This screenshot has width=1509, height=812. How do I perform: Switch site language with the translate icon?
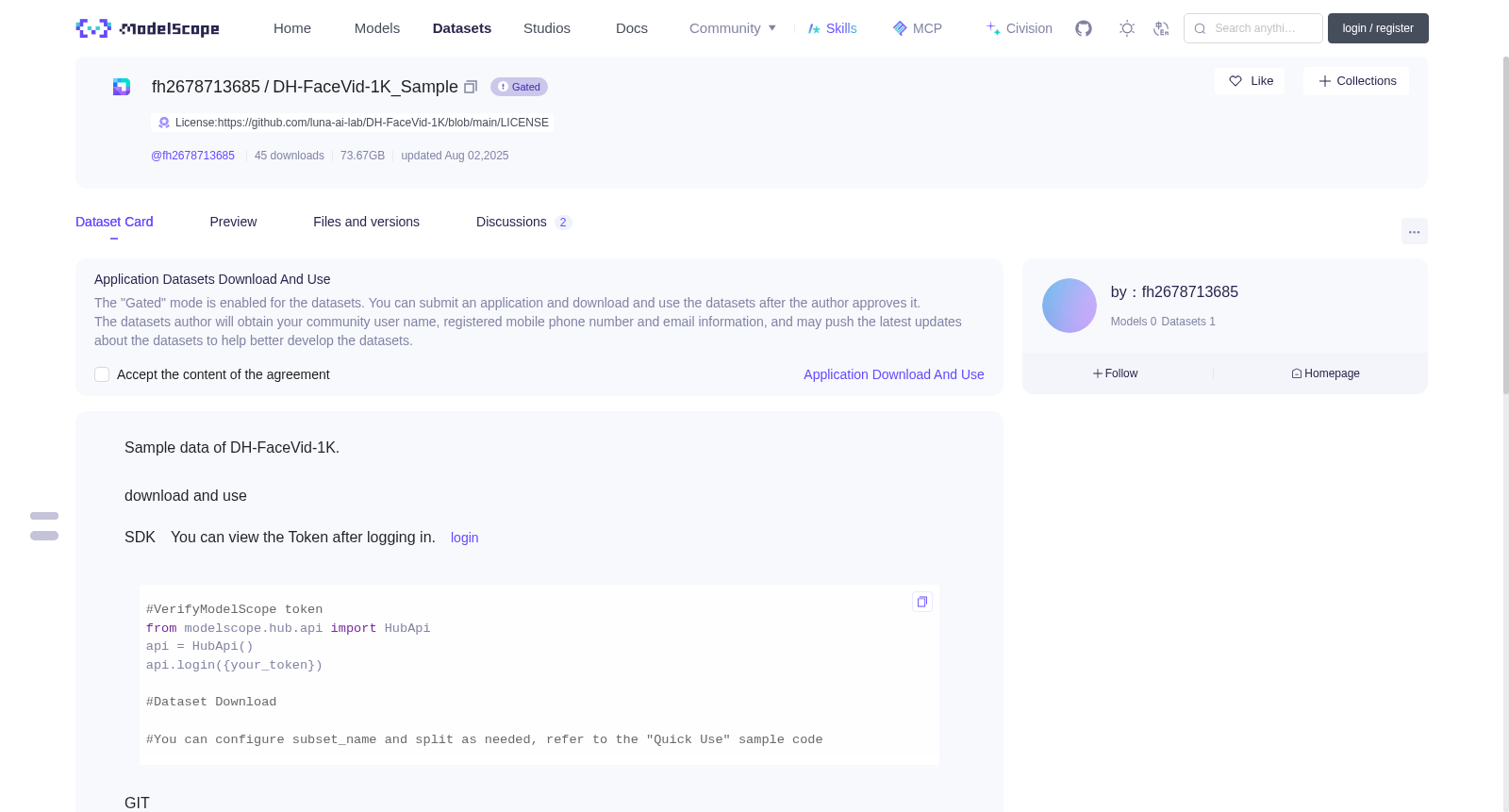pos(1161,28)
